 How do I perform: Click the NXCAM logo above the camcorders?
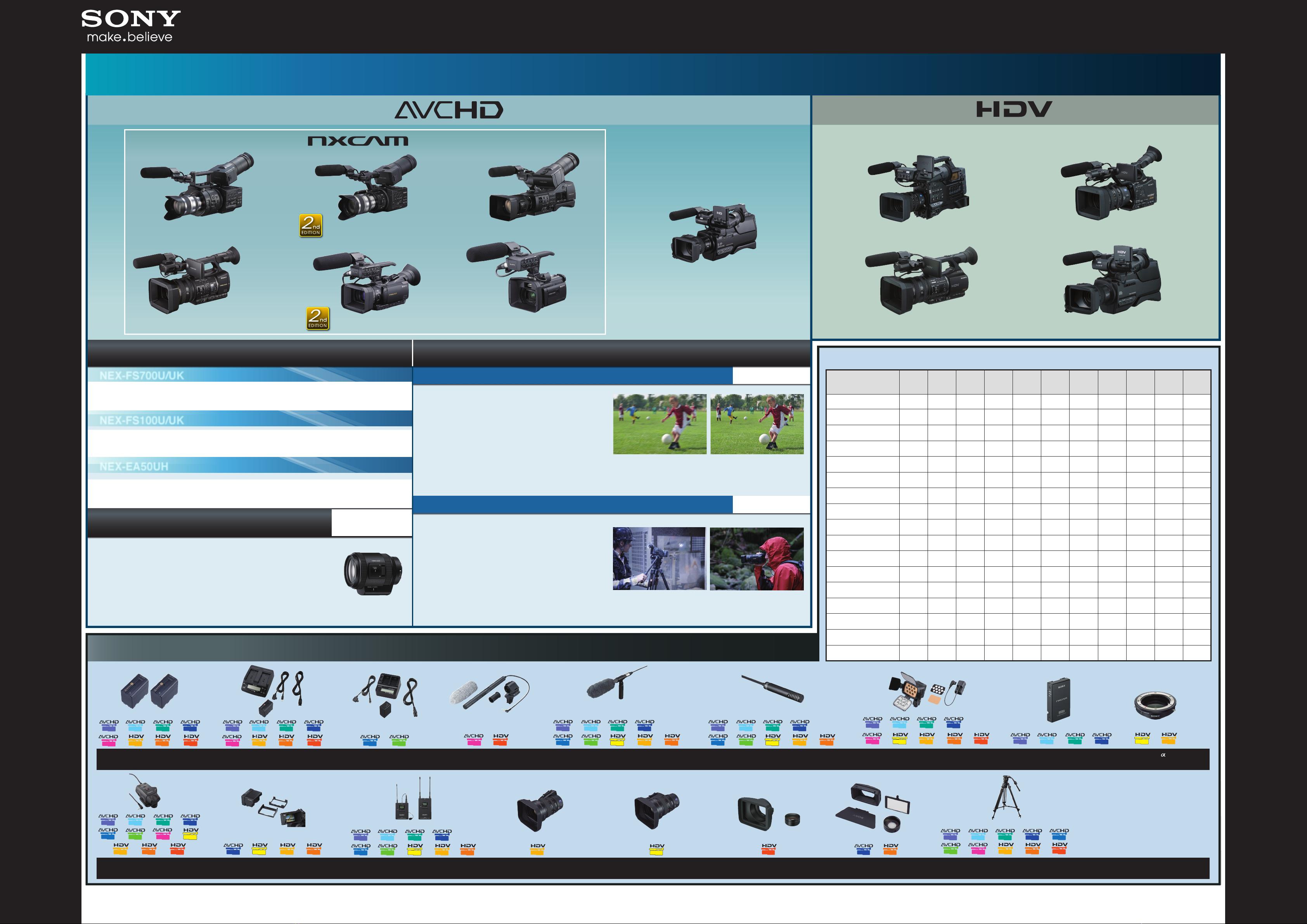[x=357, y=141]
